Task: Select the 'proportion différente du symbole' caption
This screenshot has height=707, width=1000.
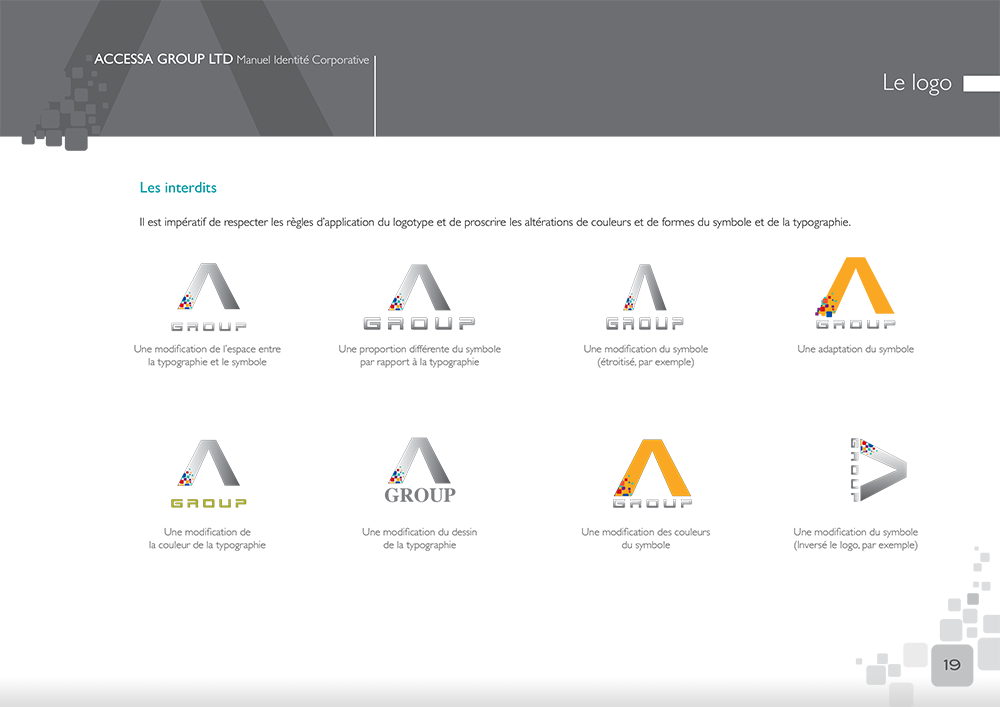Action: pyautogui.click(x=419, y=349)
